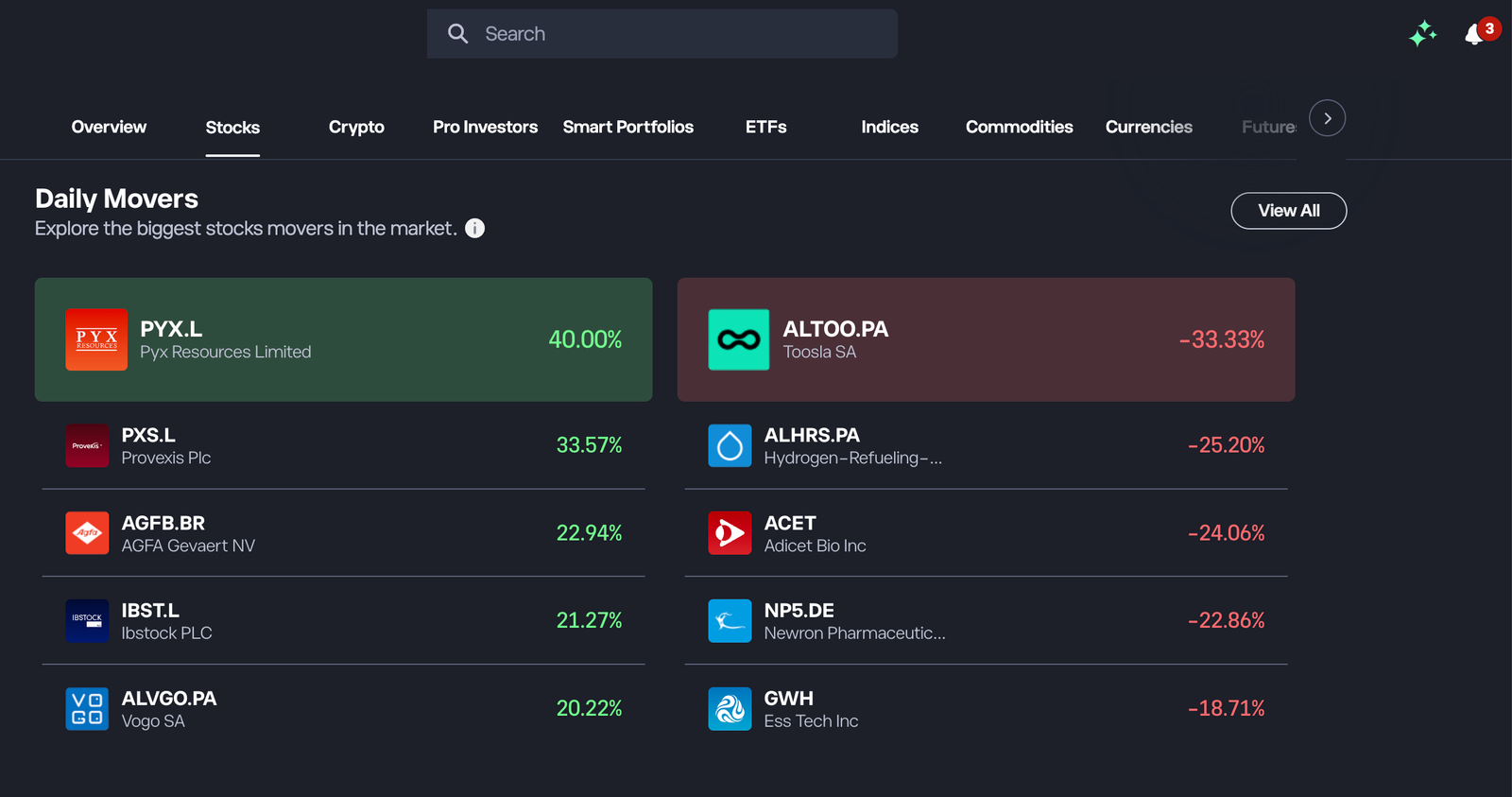This screenshot has height=797, width=1512.
Task: Click the 22.94% change value
Action: tap(589, 533)
